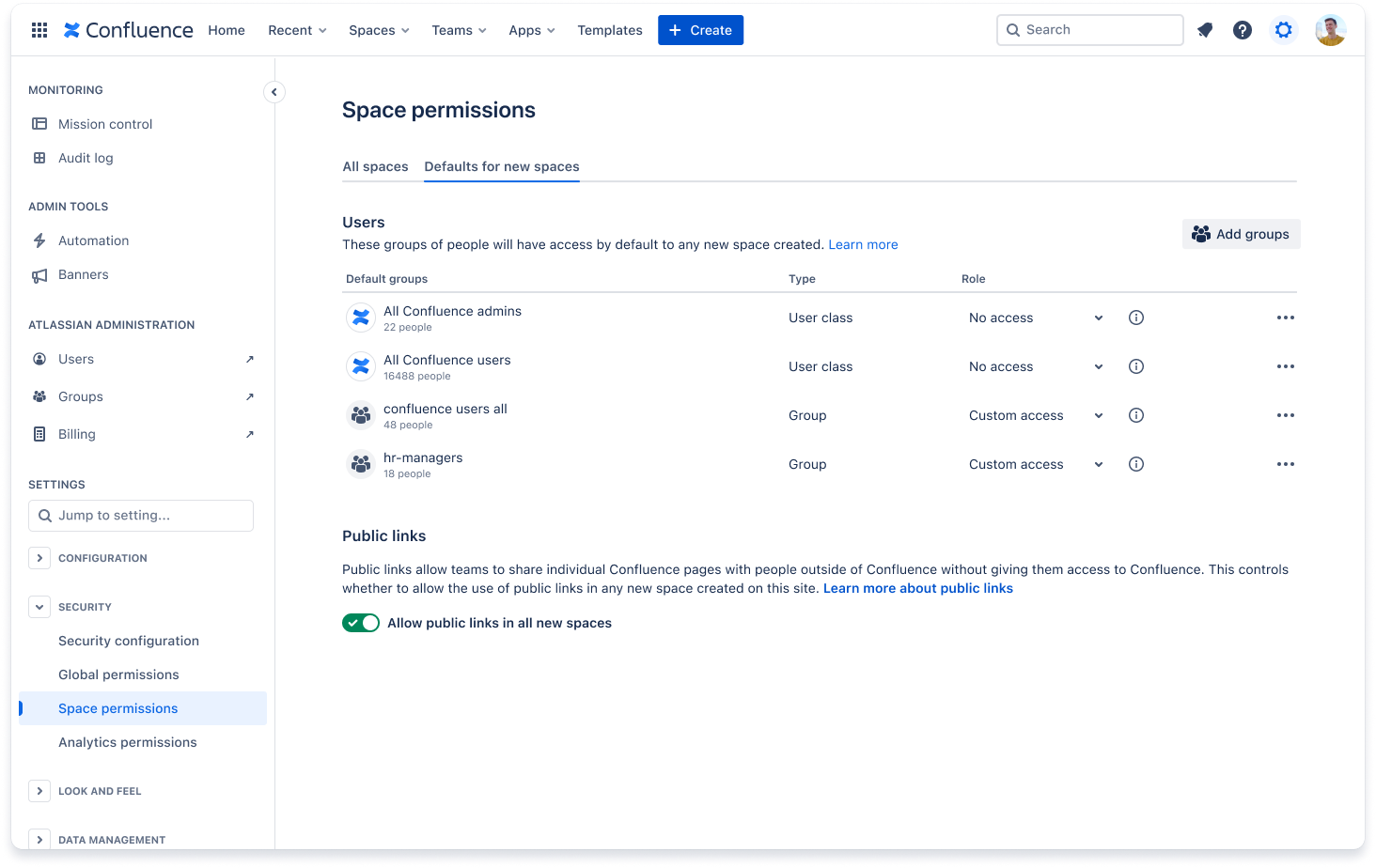Click the Add groups button

(1241, 234)
